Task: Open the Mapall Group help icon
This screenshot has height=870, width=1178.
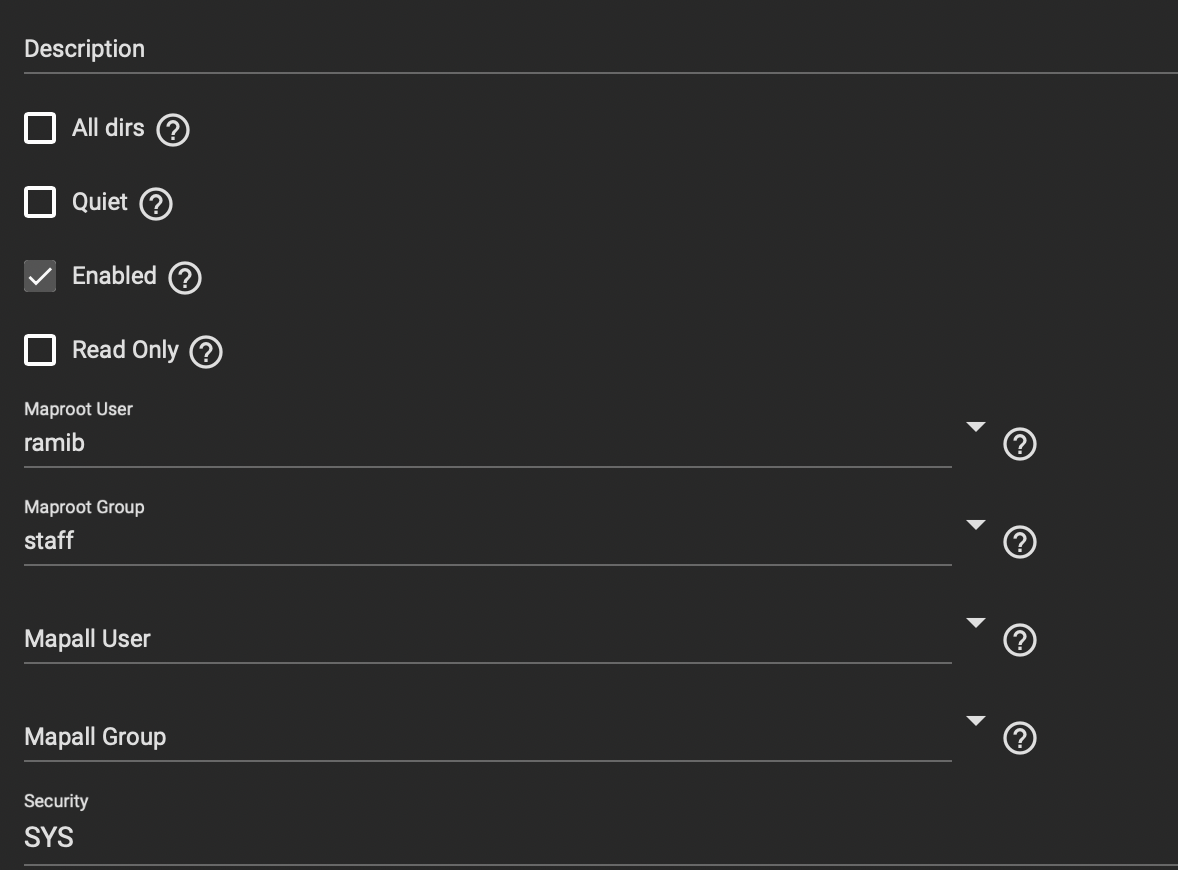Action: tap(1019, 738)
